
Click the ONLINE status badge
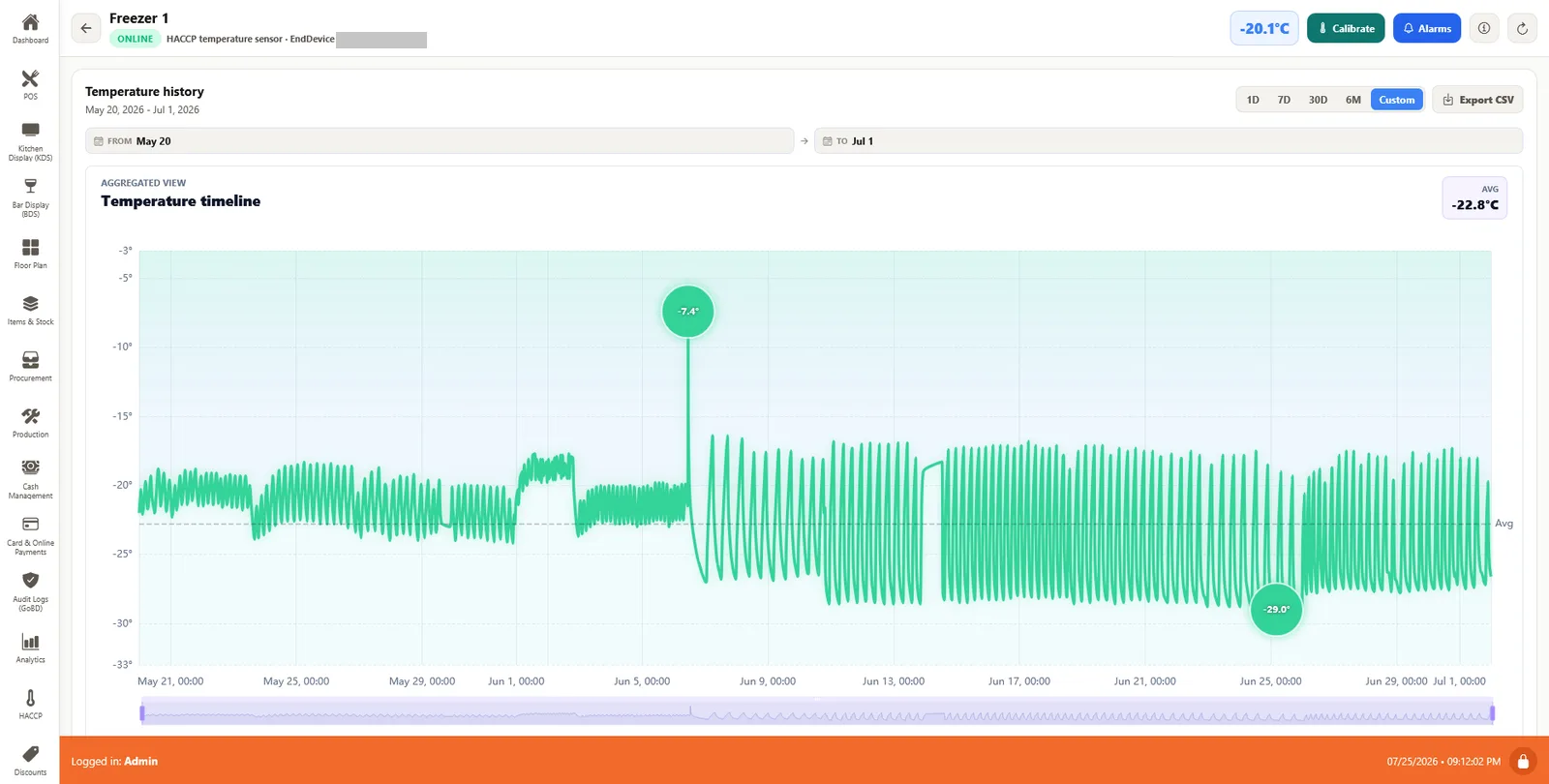(x=136, y=39)
